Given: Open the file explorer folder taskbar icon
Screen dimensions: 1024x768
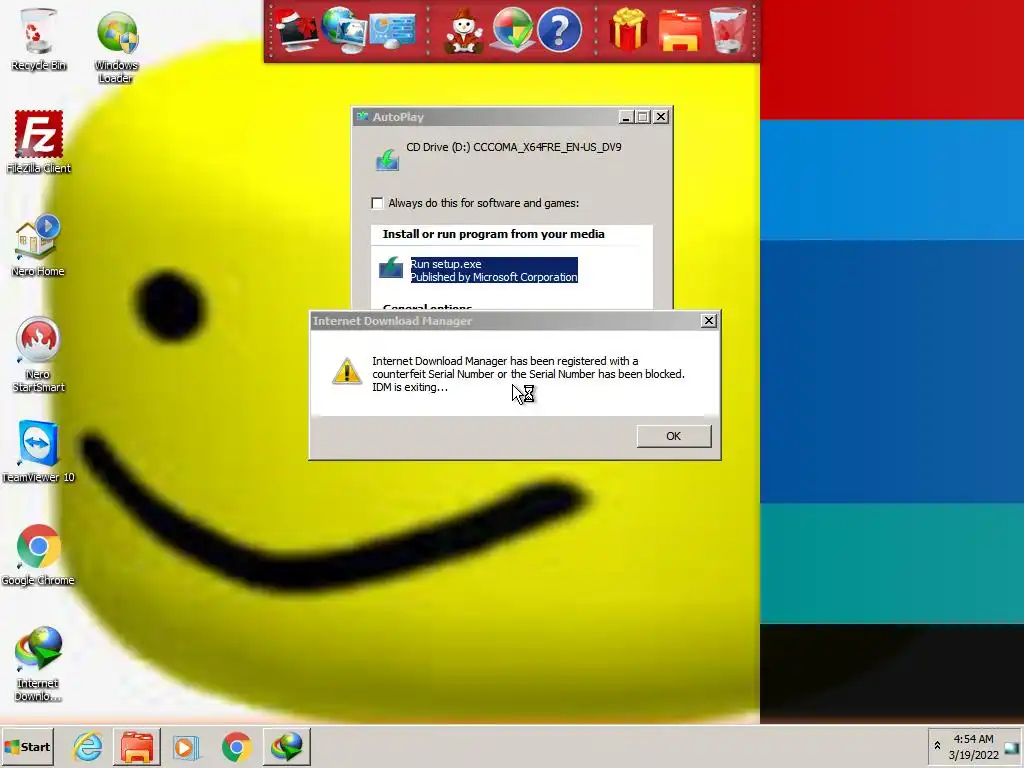Looking at the screenshot, I should pos(136,746).
